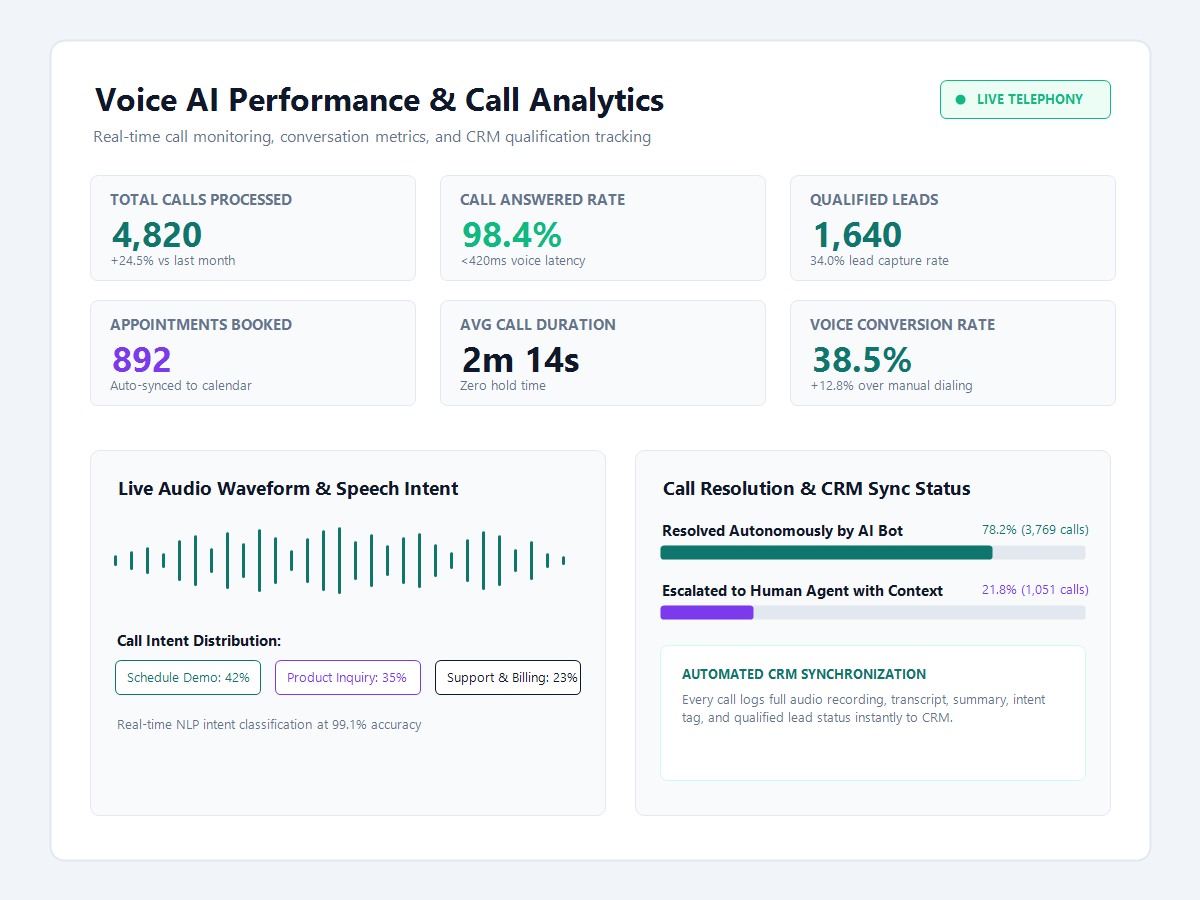Open the Qualified Leads card
This screenshot has width=1200, height=900.
953,228
